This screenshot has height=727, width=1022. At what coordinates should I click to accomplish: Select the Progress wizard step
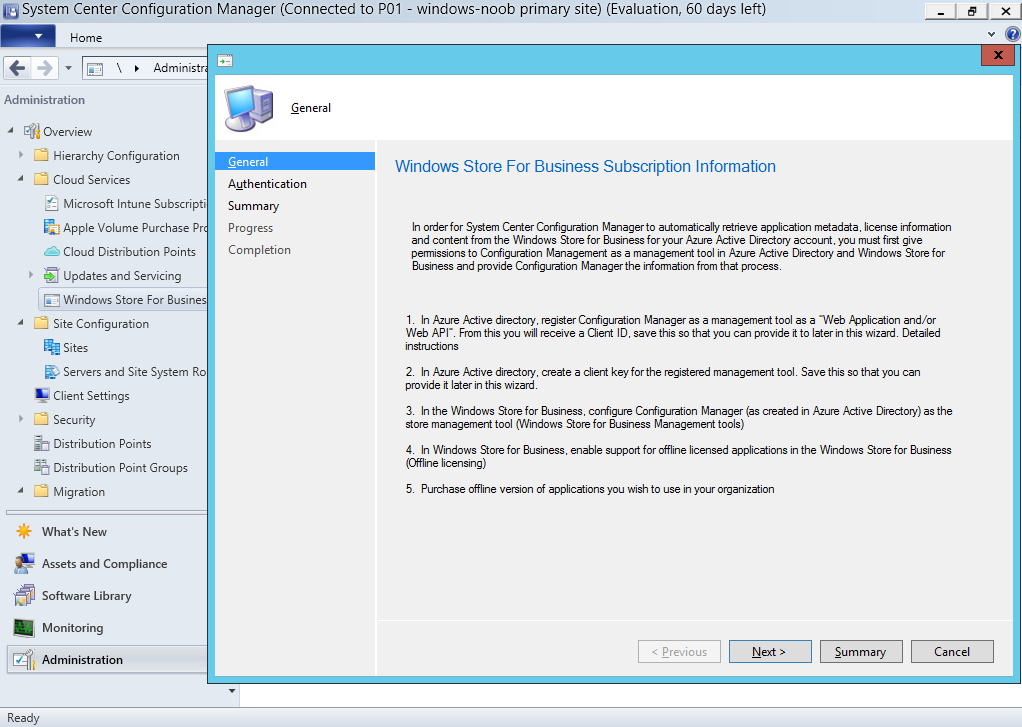[x=250, y=228]
